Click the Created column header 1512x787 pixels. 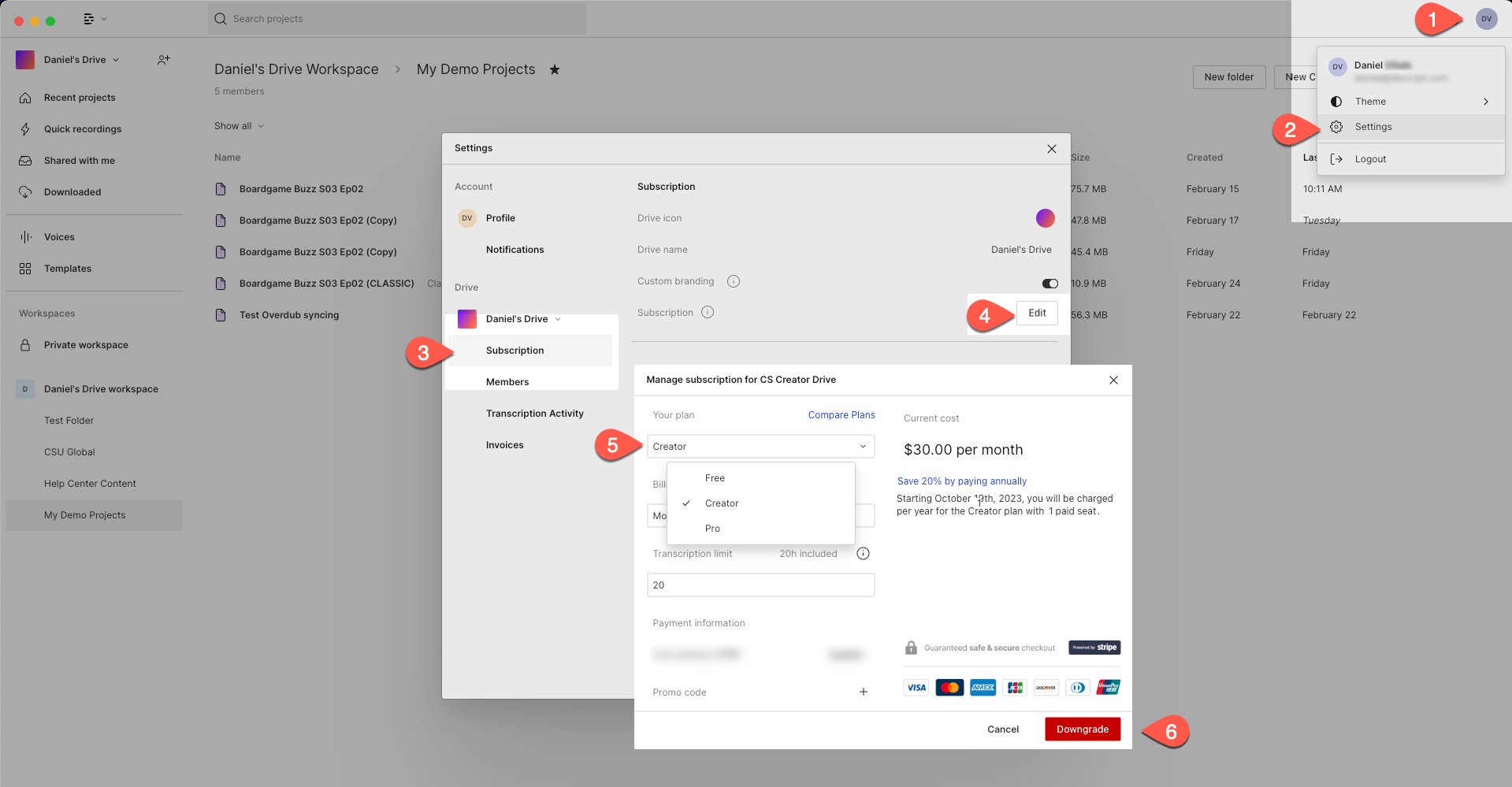click(x=1205, y=158)
